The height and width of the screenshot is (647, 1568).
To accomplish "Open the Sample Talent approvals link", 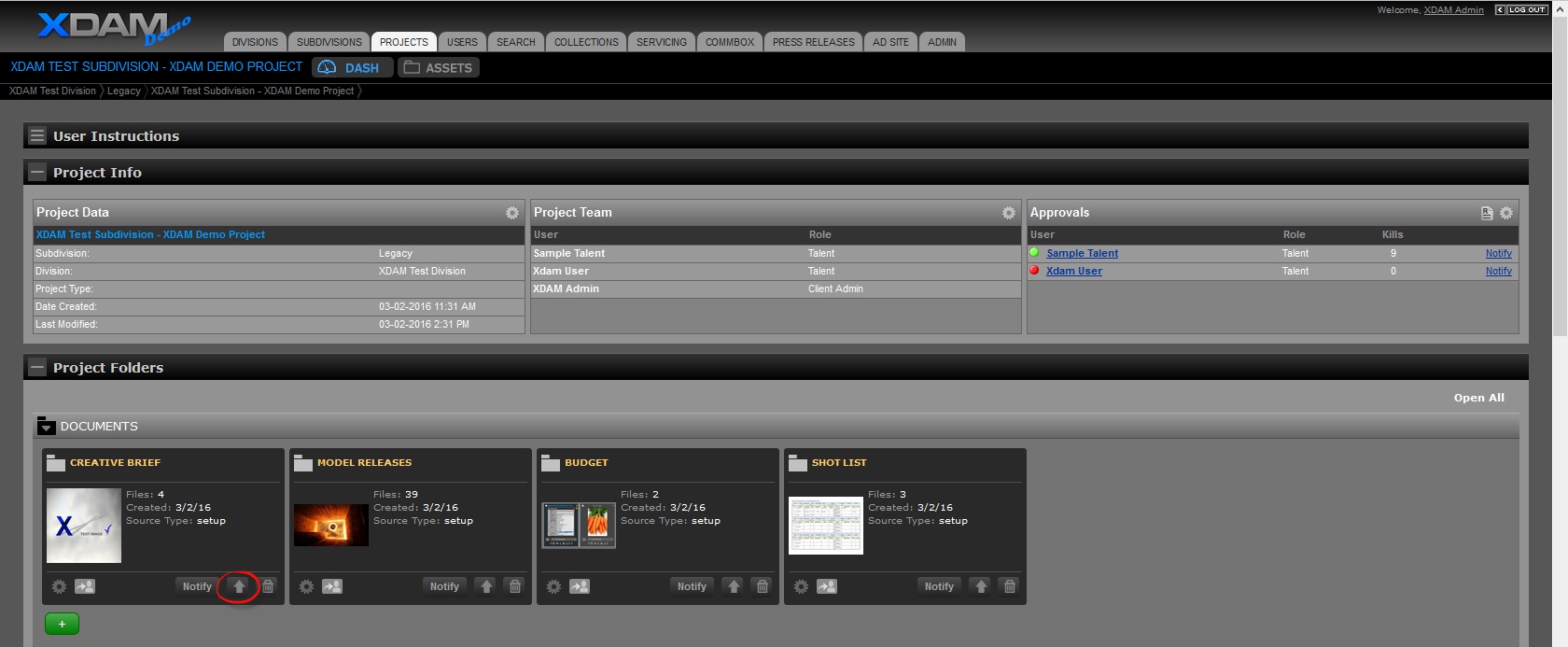I will 1082,253.
